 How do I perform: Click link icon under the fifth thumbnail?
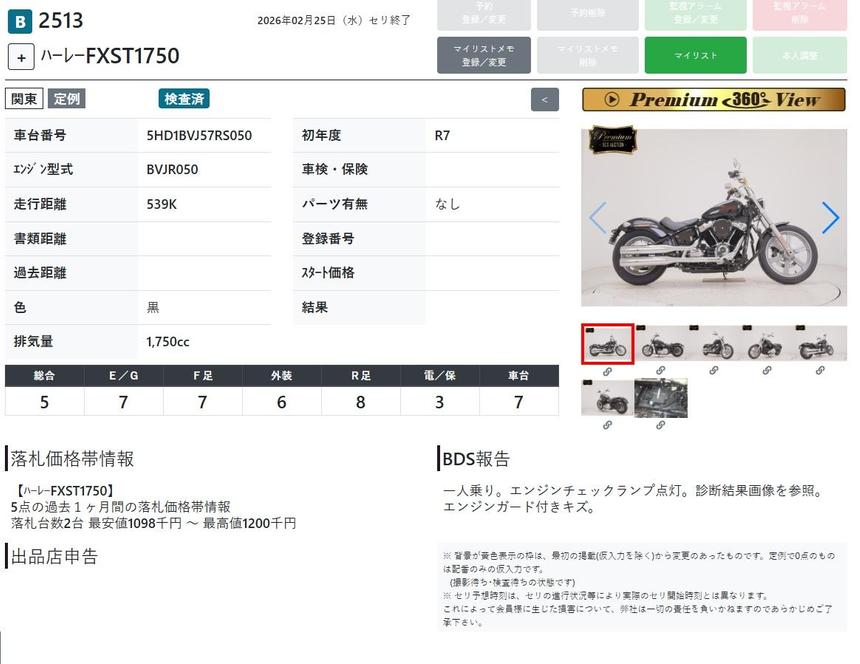[820, 371]
